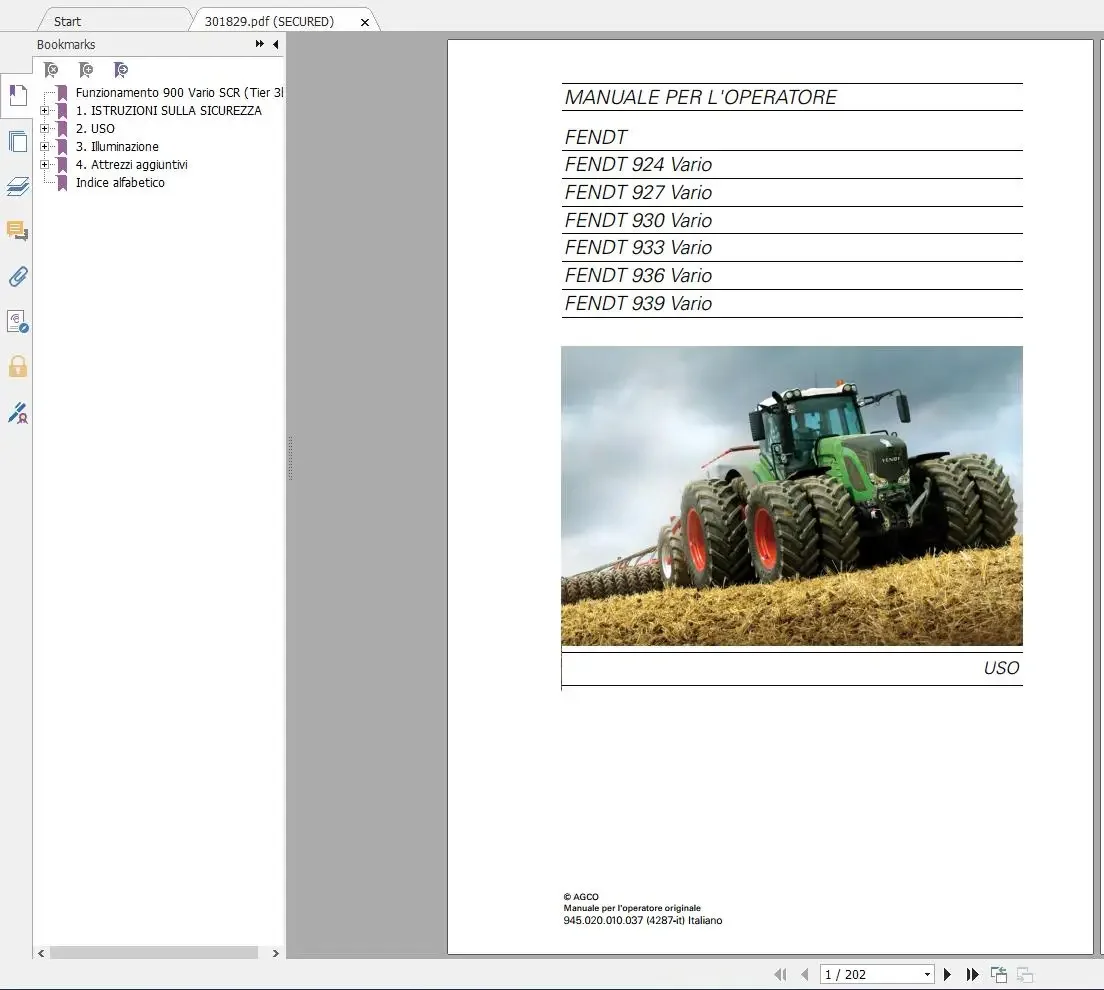This screenshot has width=1104, height=990.
Task: Open the page number dropdown arrow
Action: (x=927, y=975)
